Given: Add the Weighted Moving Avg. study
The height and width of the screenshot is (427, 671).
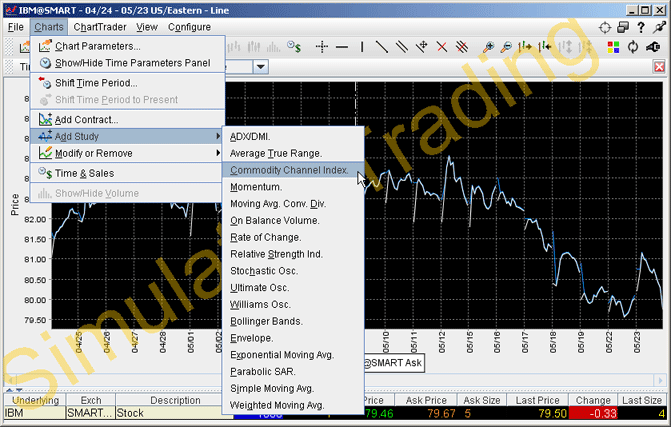Looking at the screenshot, I should [293, 405].
